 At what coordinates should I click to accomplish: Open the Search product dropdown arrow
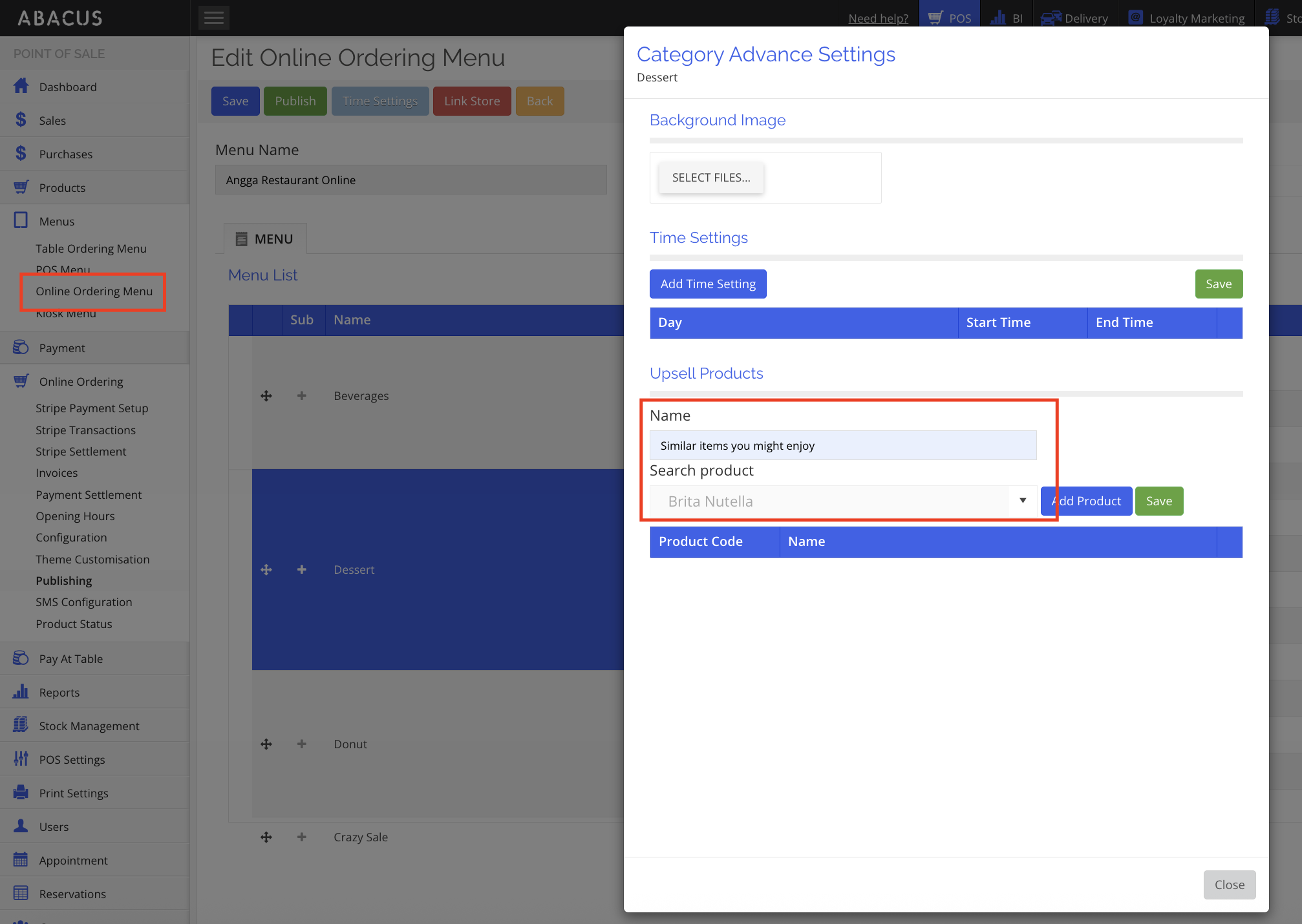[1023, 501]
